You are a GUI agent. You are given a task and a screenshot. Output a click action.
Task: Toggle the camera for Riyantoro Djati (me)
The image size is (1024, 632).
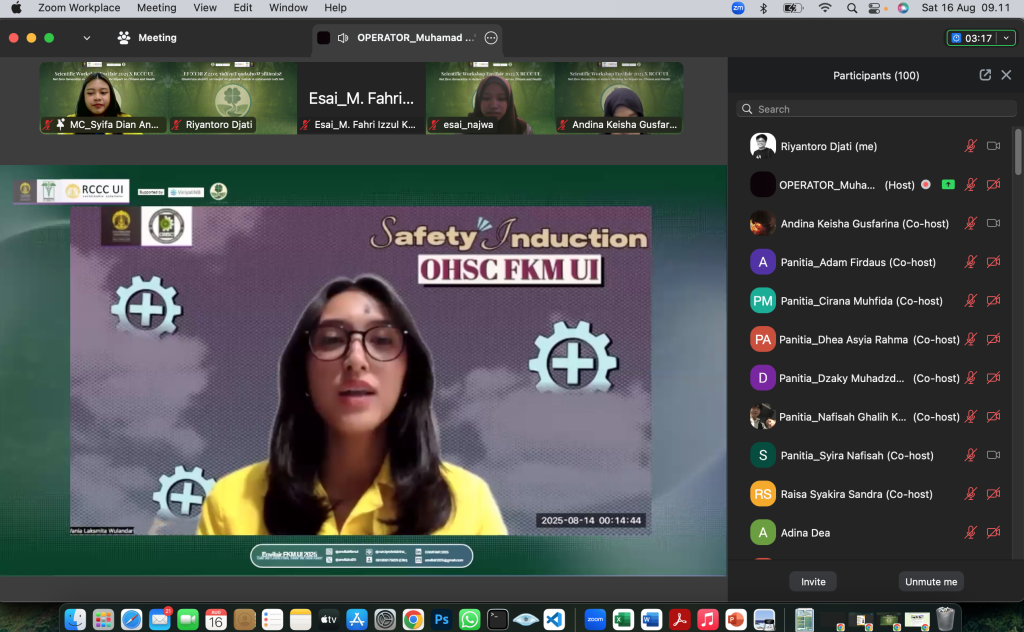[993, 146]
